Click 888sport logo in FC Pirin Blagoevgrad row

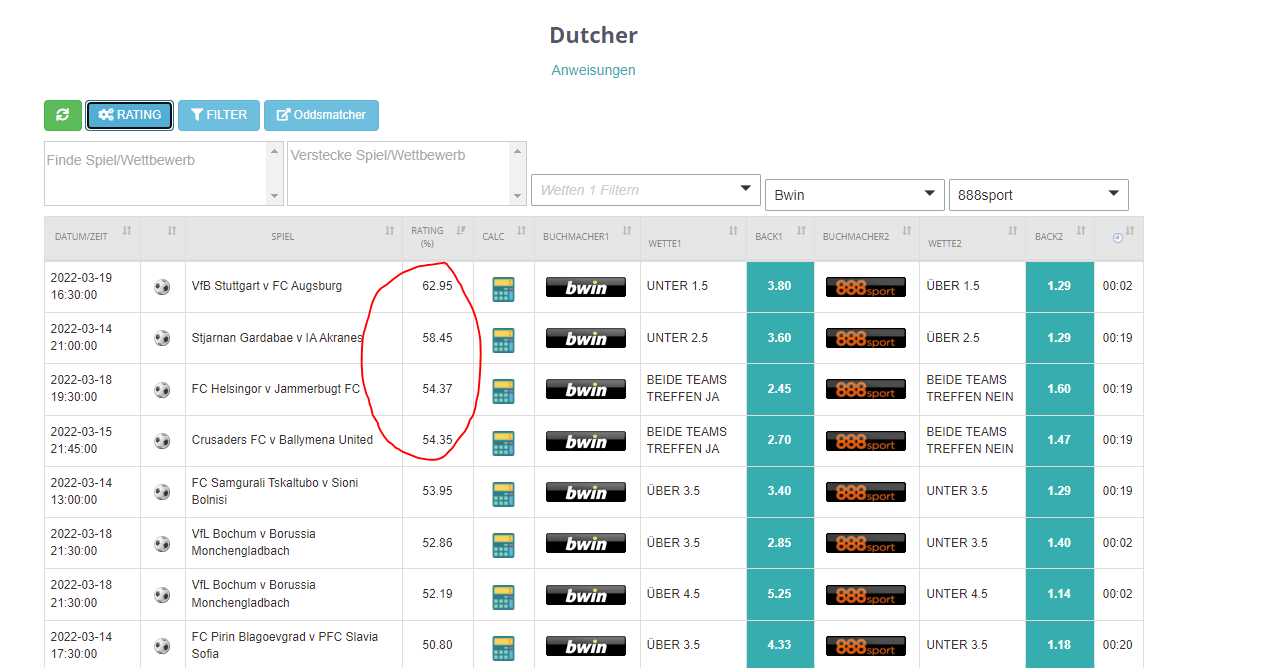(x=866, y=646)
